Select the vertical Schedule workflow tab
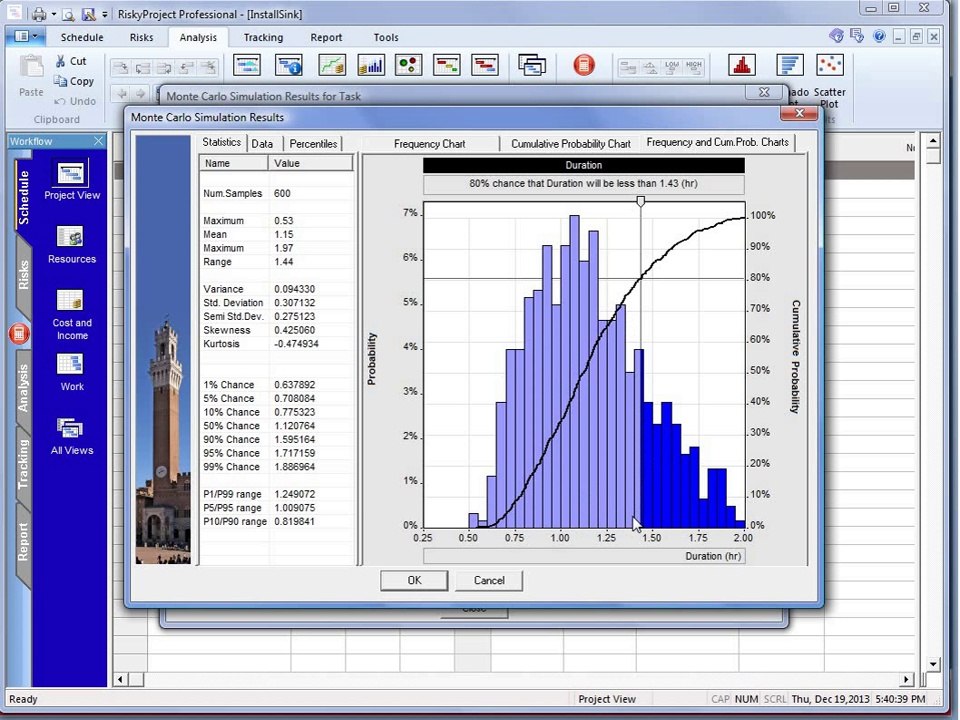Image resolution: width=960 pixels, height=720 pixels. (x=23, y=197)
